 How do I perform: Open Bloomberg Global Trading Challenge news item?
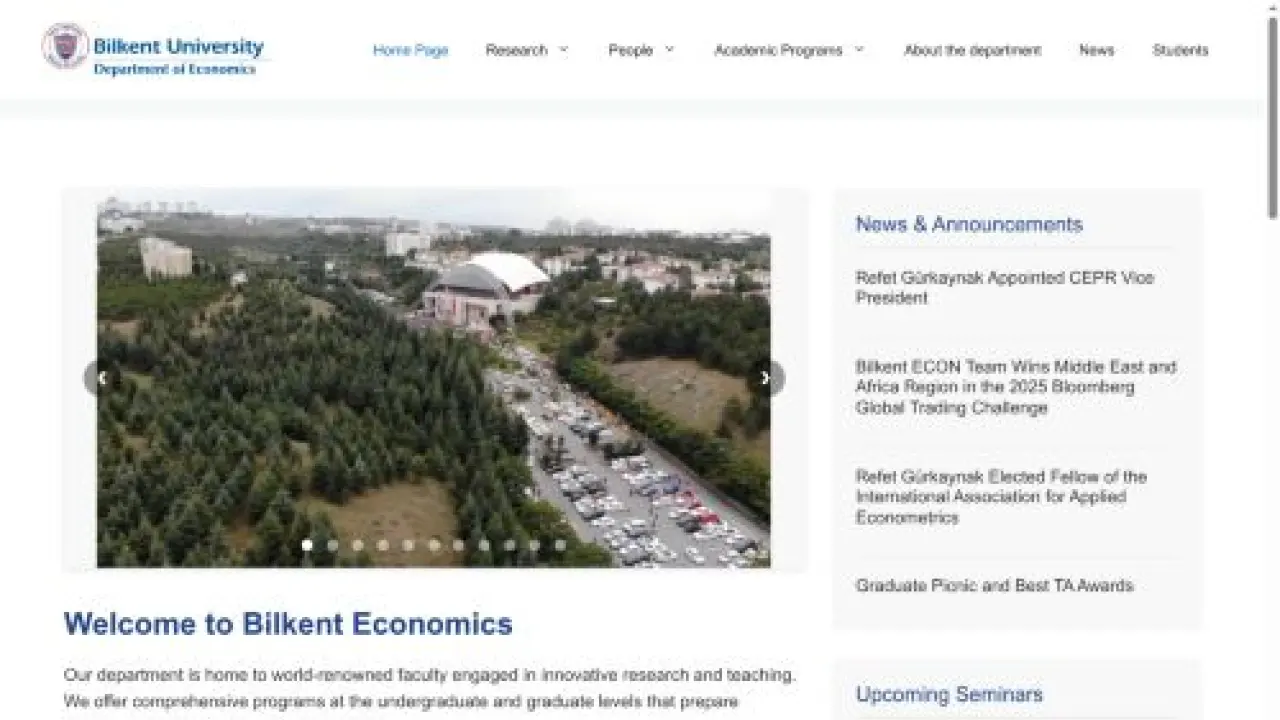(1015, 387)
